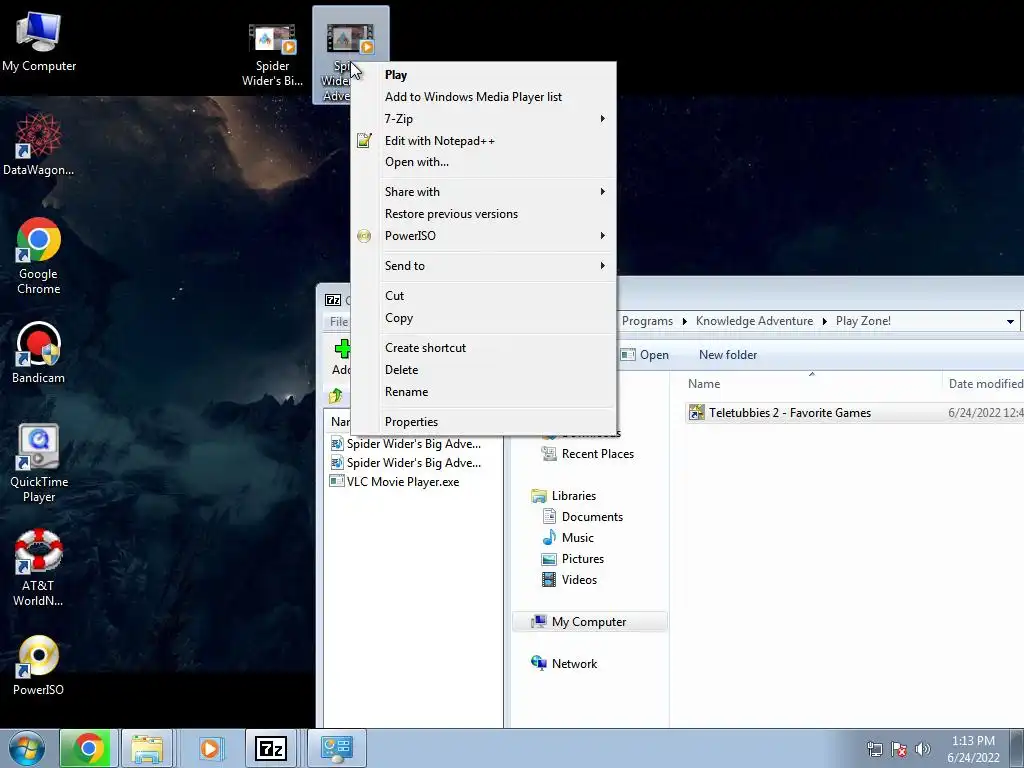Click the Windows Start button

(27, 748)
